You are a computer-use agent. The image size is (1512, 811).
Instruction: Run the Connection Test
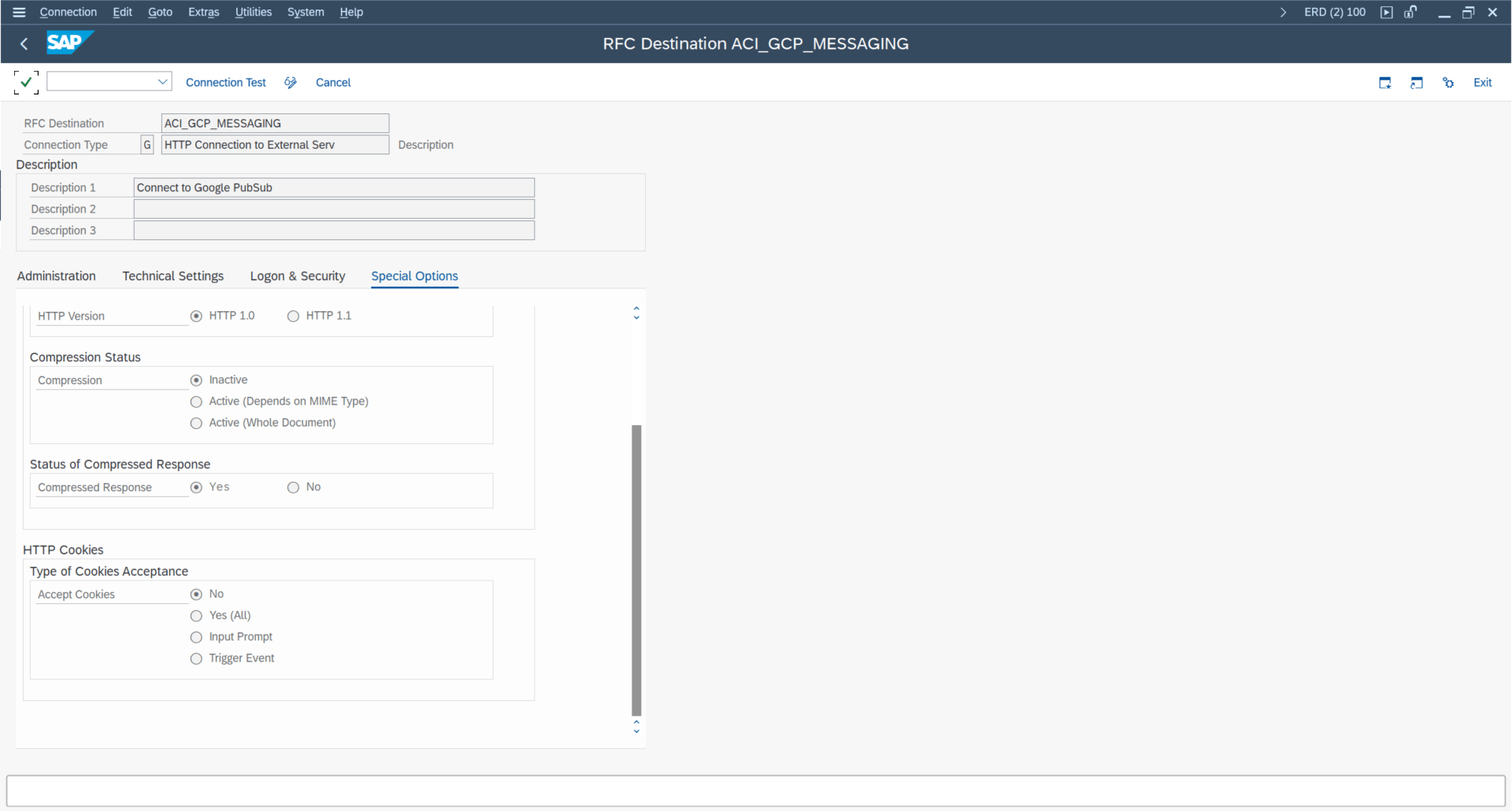pos(226,83)
